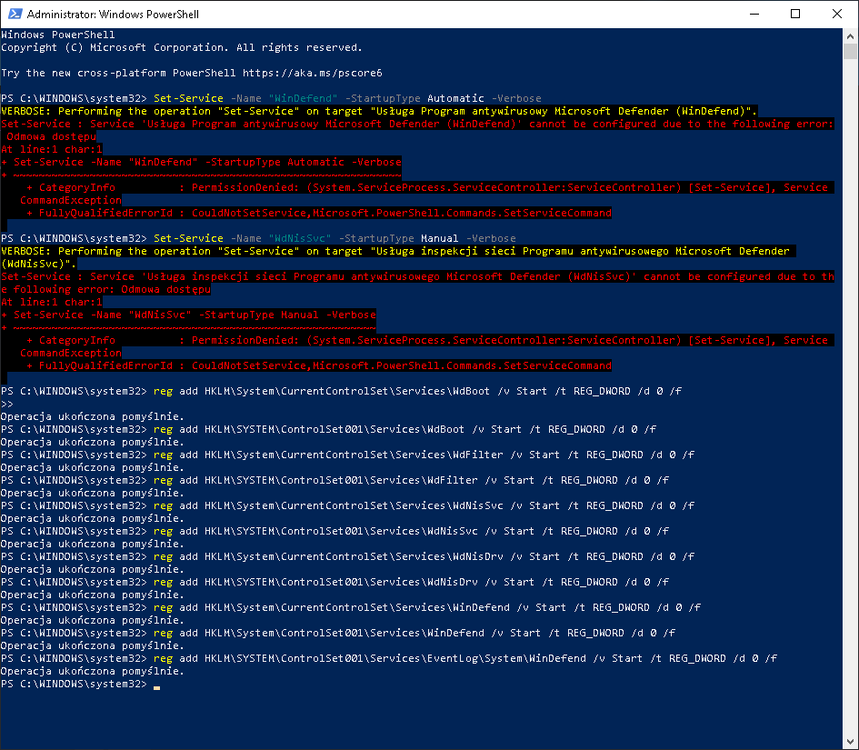Click the 'Try the new cross-platform PowerShell' text
The width and height of the screenshot is (859, 750).
tap(118, 73)
